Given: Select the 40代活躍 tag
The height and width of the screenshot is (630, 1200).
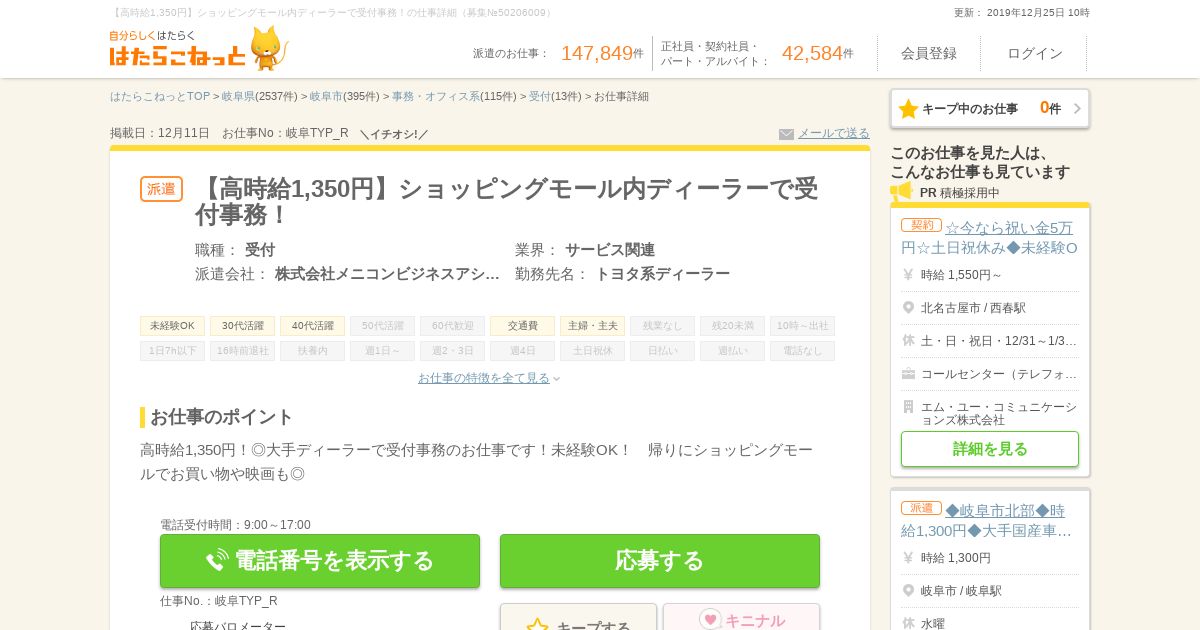Looking at the screenshot, I should tap(312, 326).
